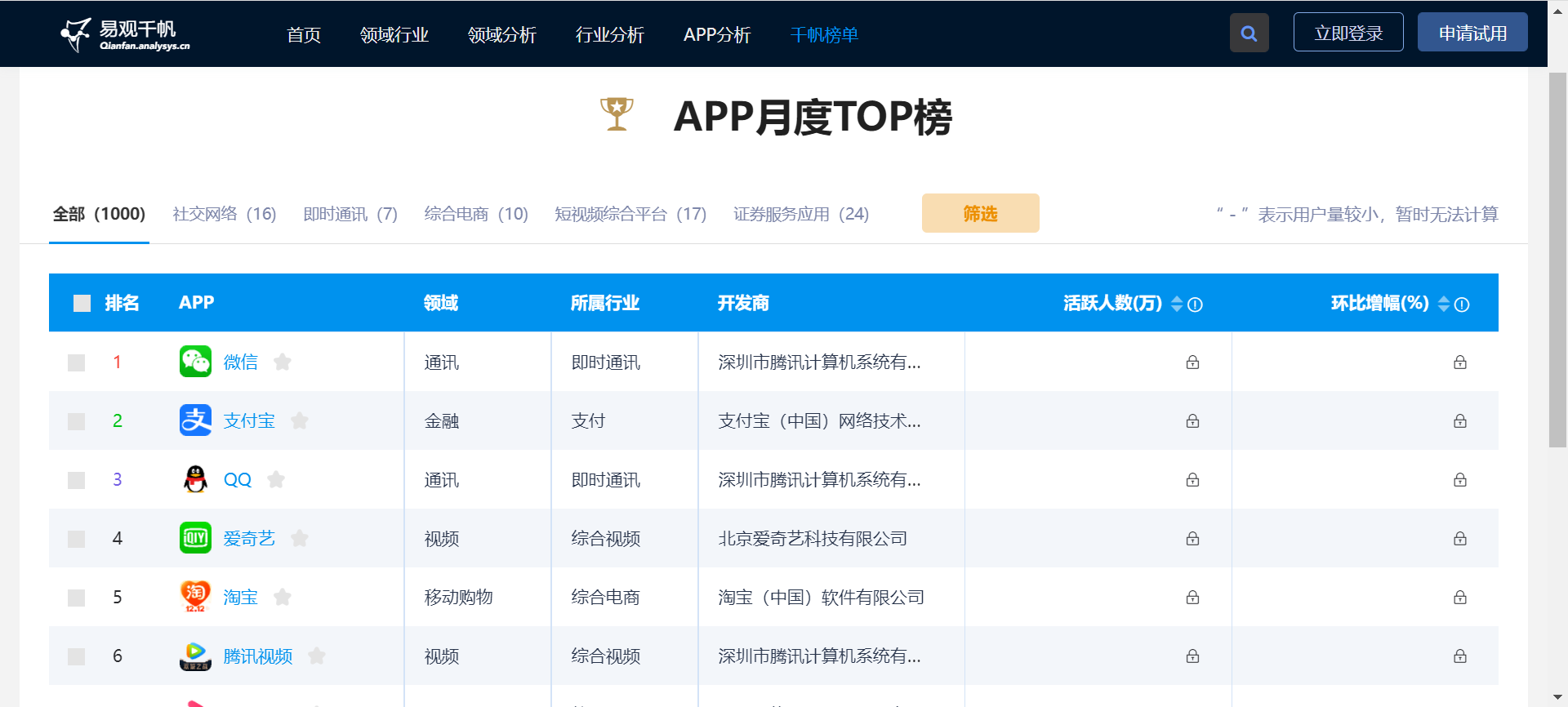Click the Taobao app icon
The image size is (1568, 707).
pos(195,597)
